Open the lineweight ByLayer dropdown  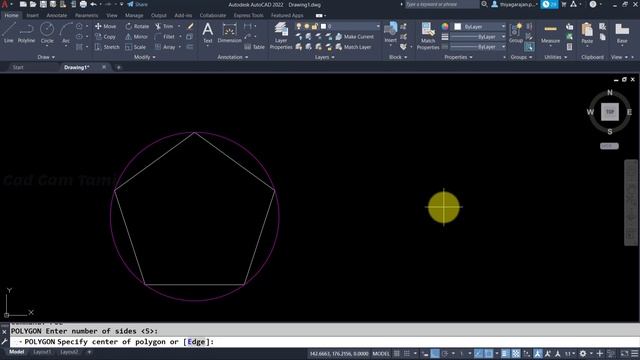[x=478, y=37]
